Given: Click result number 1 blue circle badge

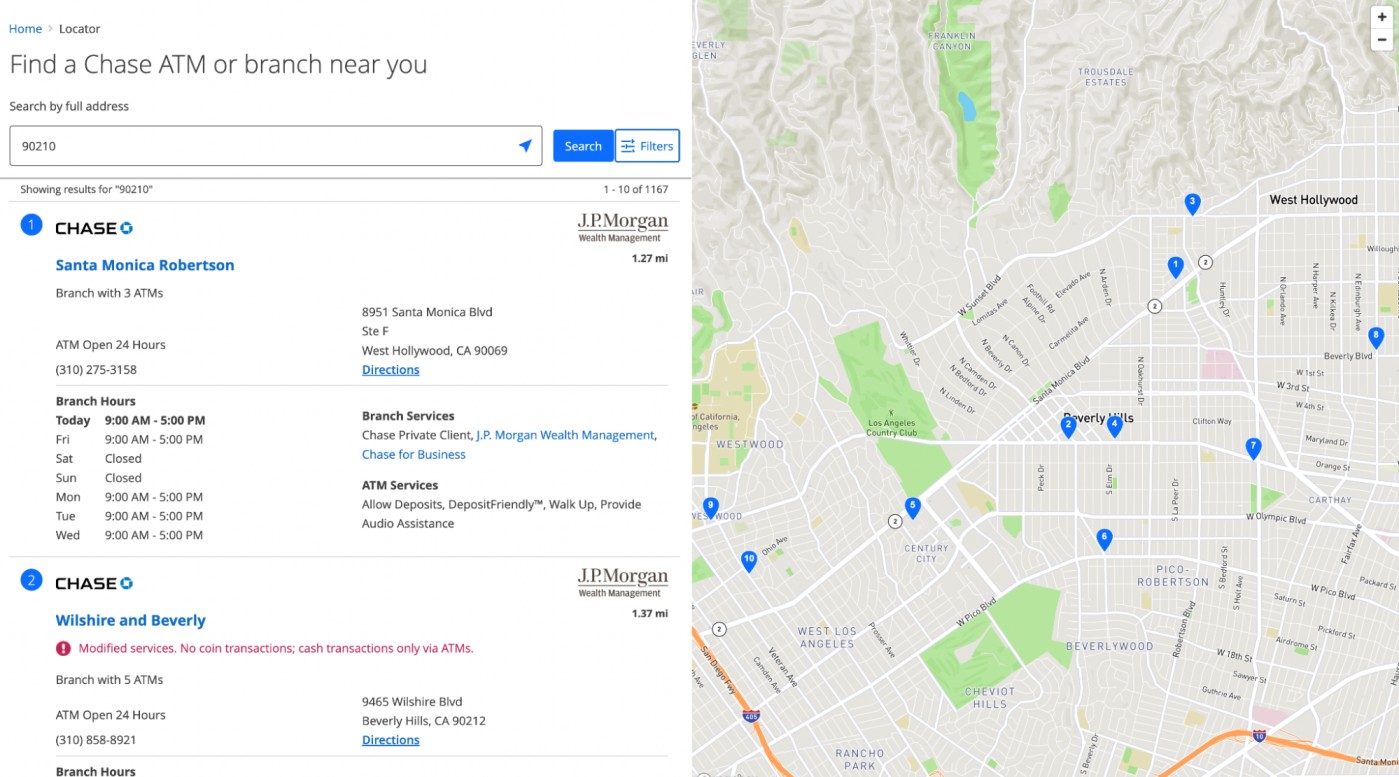Looking at the screenshot, I should pyautogui.click(x=31, y=225).
